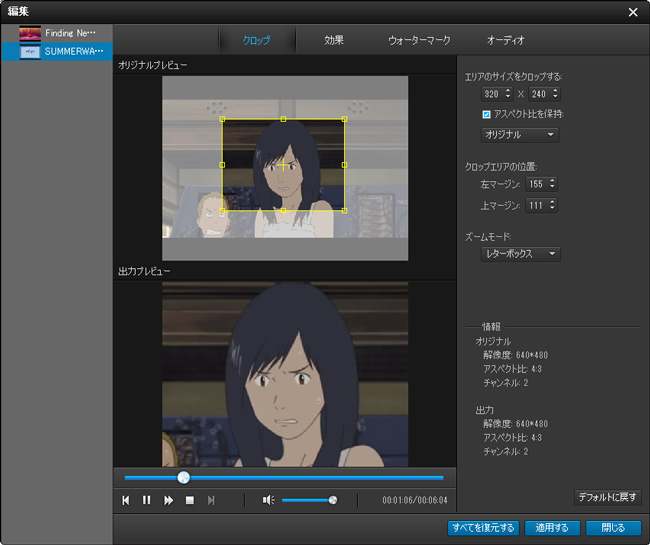Click the すべてを復元する button
650x545 pixels.
pos(482,528)
